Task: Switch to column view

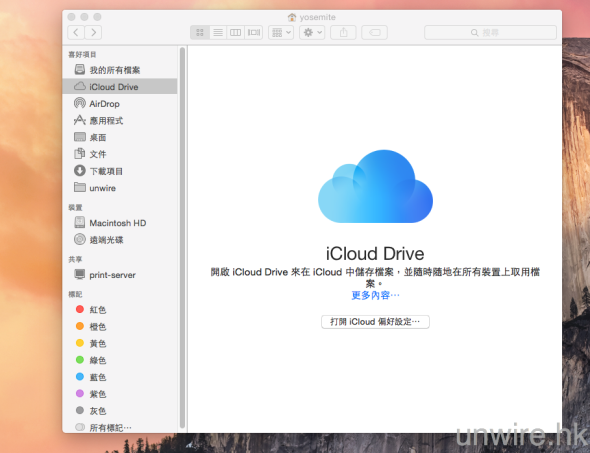Action: 236,32
